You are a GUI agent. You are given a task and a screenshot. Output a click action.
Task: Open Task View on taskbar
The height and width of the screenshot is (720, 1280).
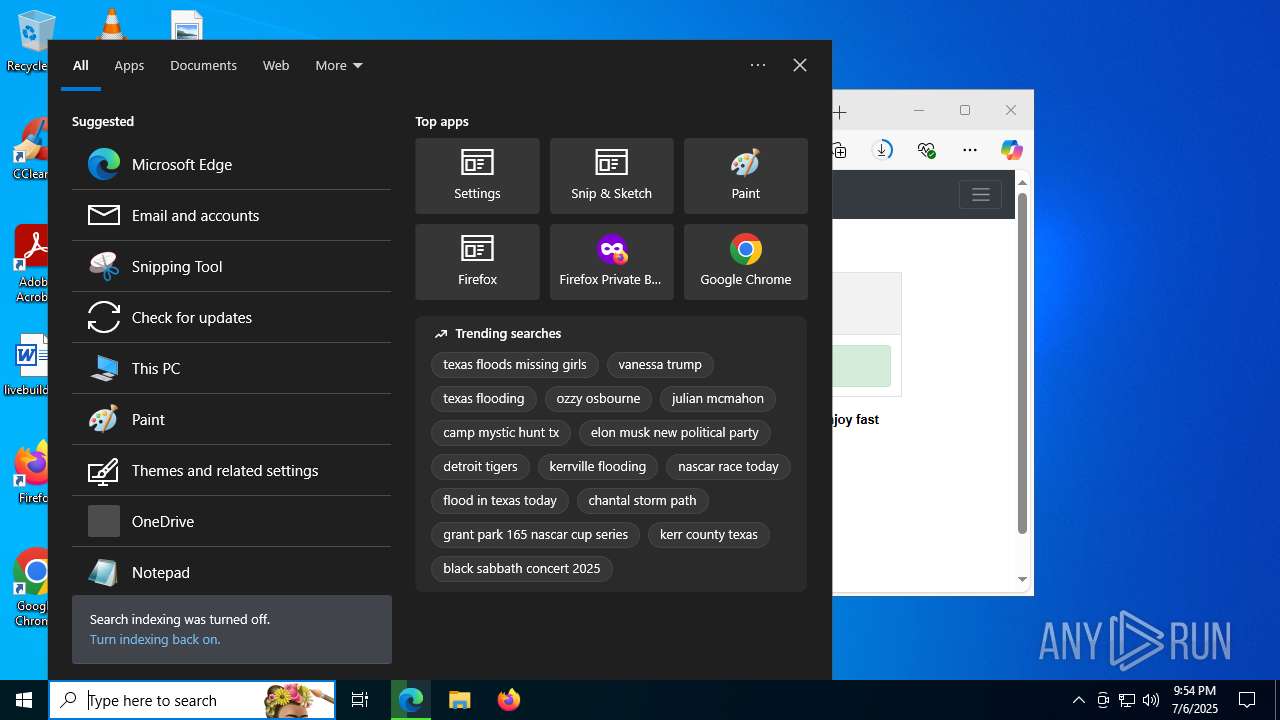[360, 700]
